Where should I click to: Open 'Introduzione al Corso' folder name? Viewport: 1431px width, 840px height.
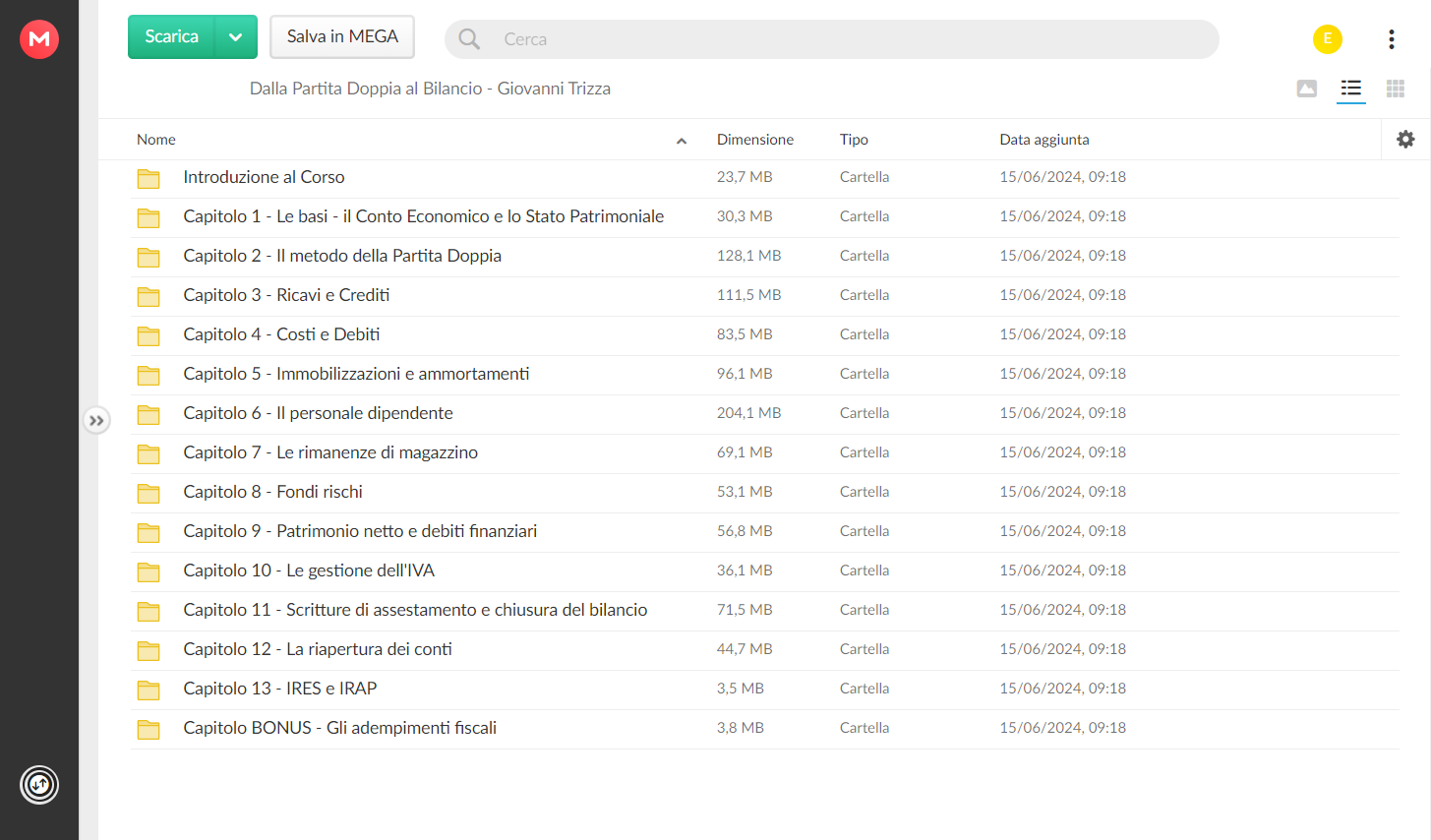tap(264, 177)
